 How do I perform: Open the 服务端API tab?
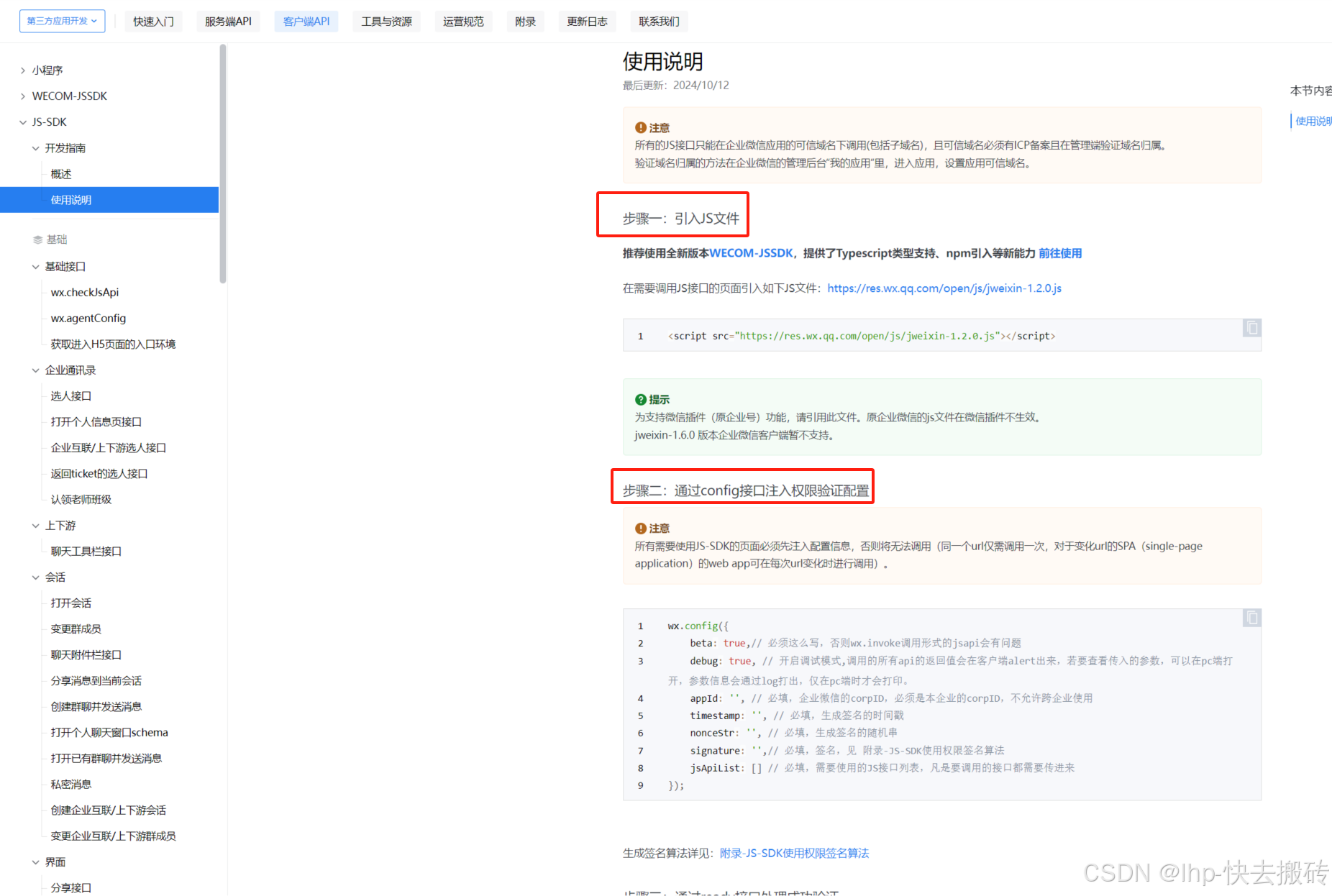pyautogui.click(x=228, y=22)
